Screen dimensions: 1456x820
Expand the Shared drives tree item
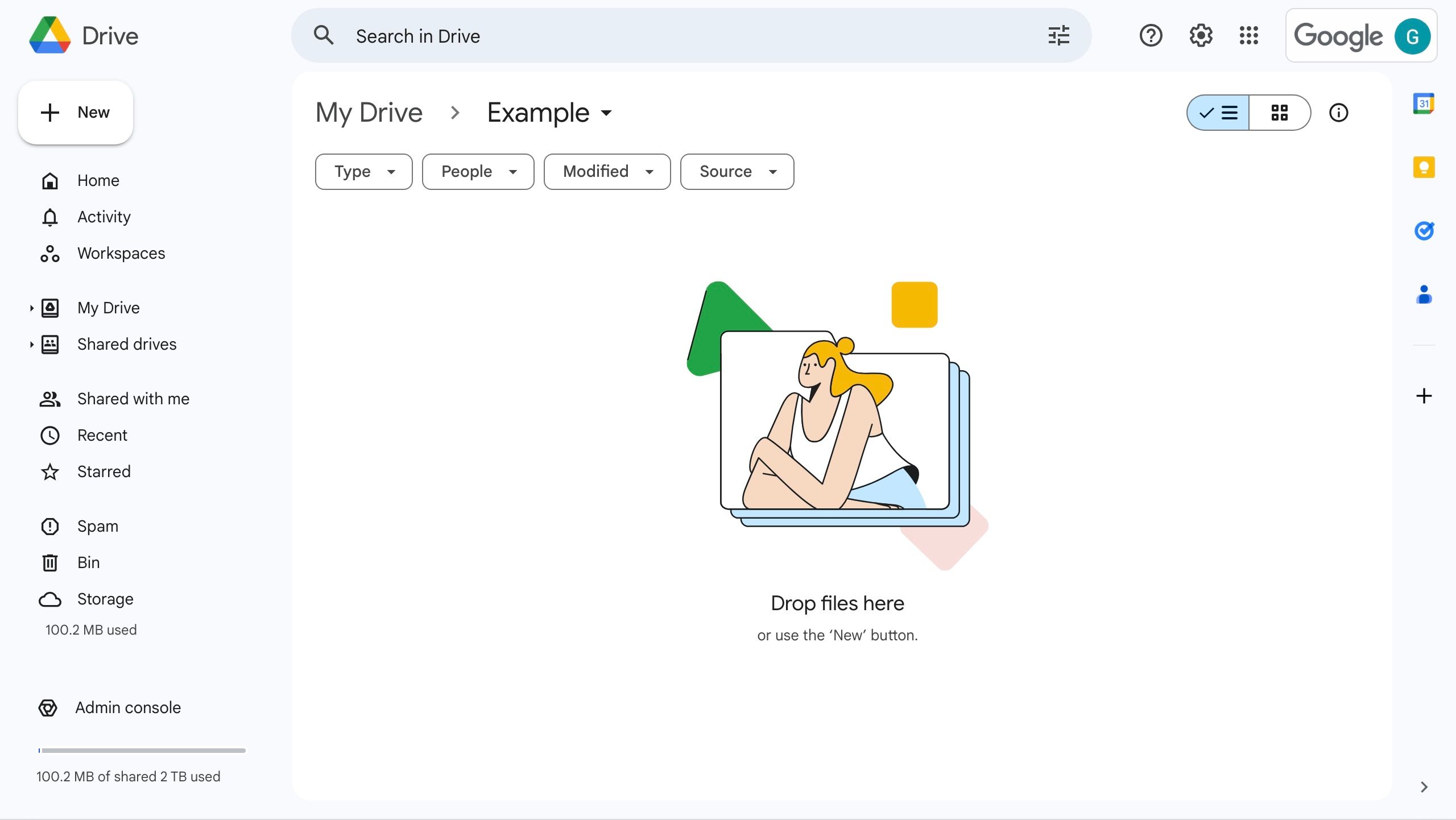pyautogui.click(x=32, y=344)
